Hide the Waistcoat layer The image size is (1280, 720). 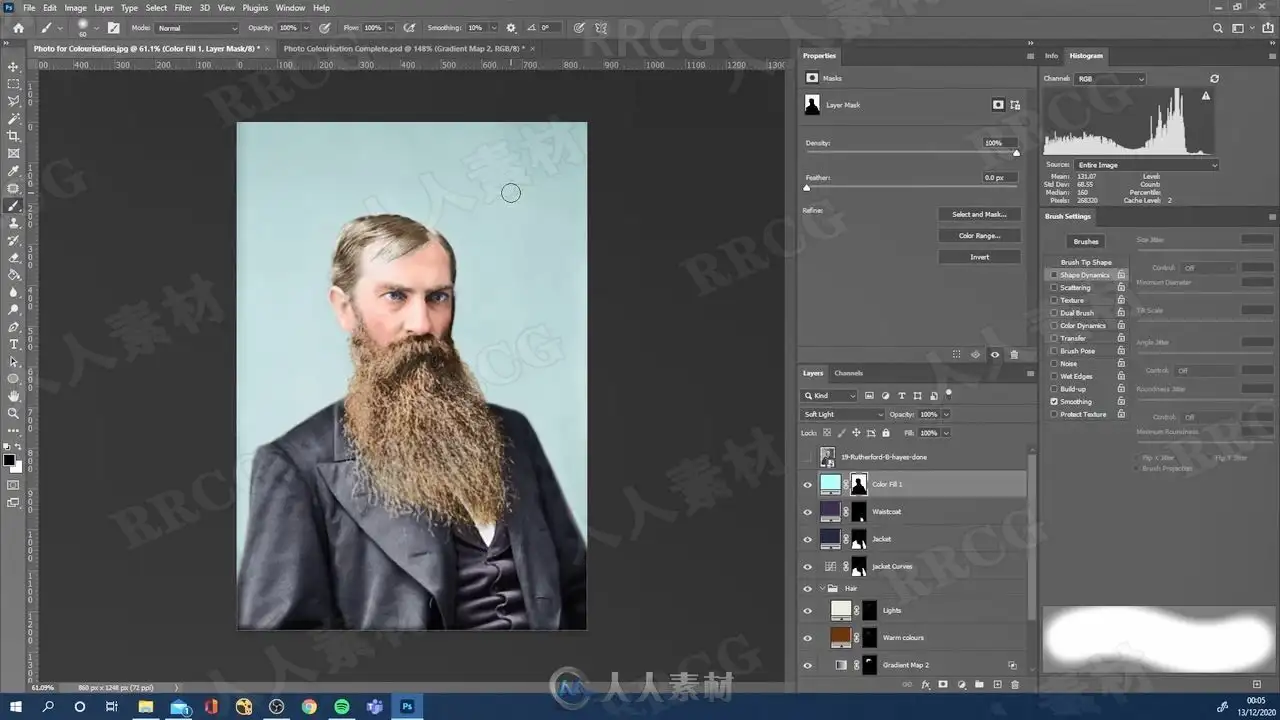(808, 512)
